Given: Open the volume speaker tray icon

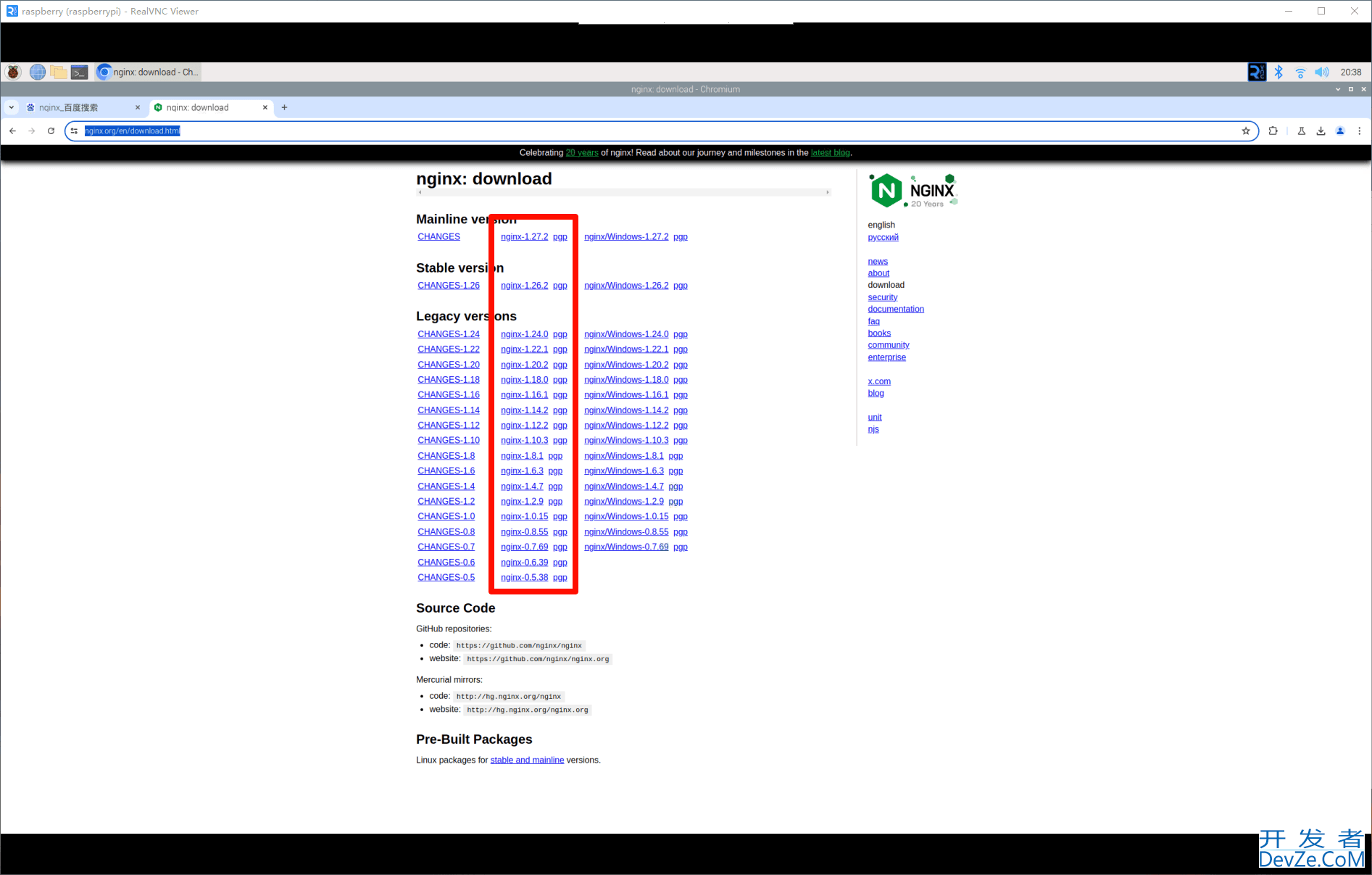Looking at the screenshot, I should pyautogui.click(x=1322, y=72).
